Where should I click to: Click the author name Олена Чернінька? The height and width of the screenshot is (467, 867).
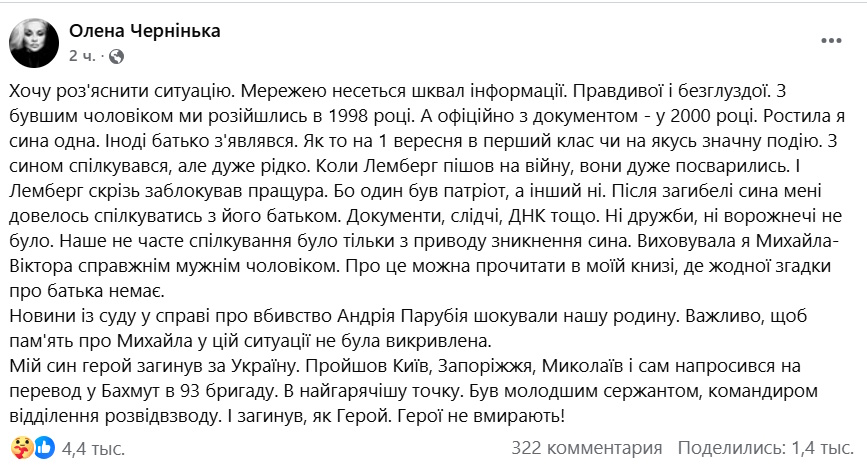(x=144, y=31)
